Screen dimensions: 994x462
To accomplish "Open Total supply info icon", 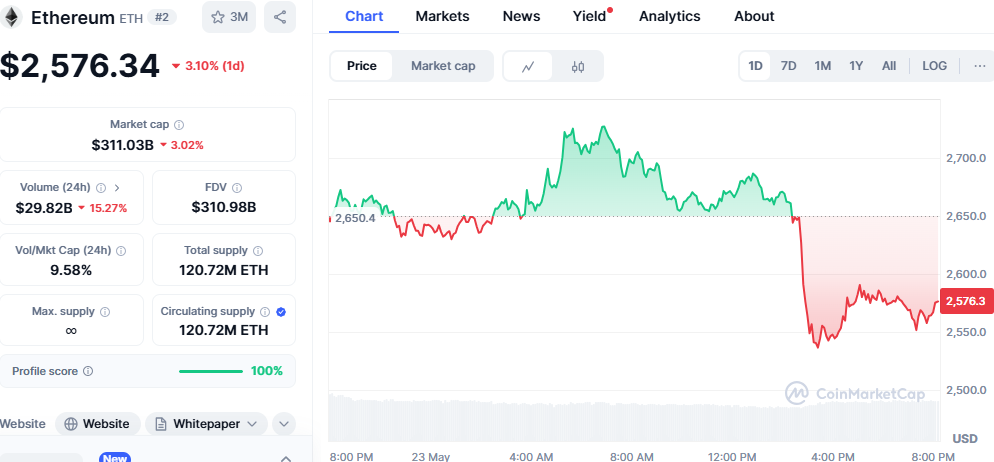I will coord(258,250).
